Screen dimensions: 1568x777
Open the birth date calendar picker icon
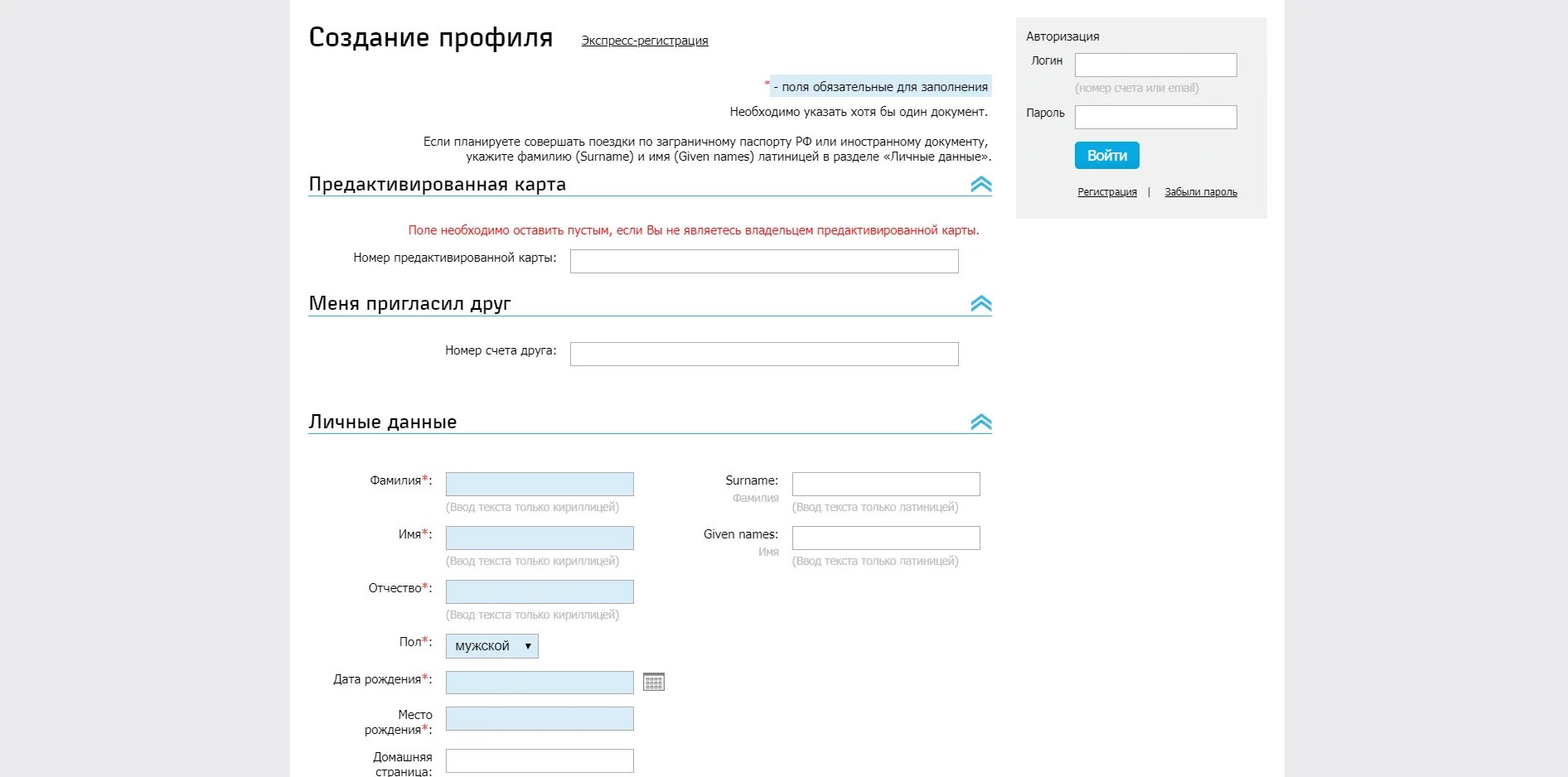click(654, 682)
